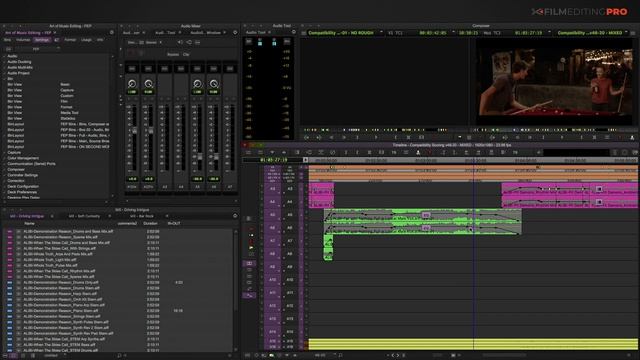Click the bin search magnifier icon
This screenshot has width=640, height=360.
pos(119,356)
